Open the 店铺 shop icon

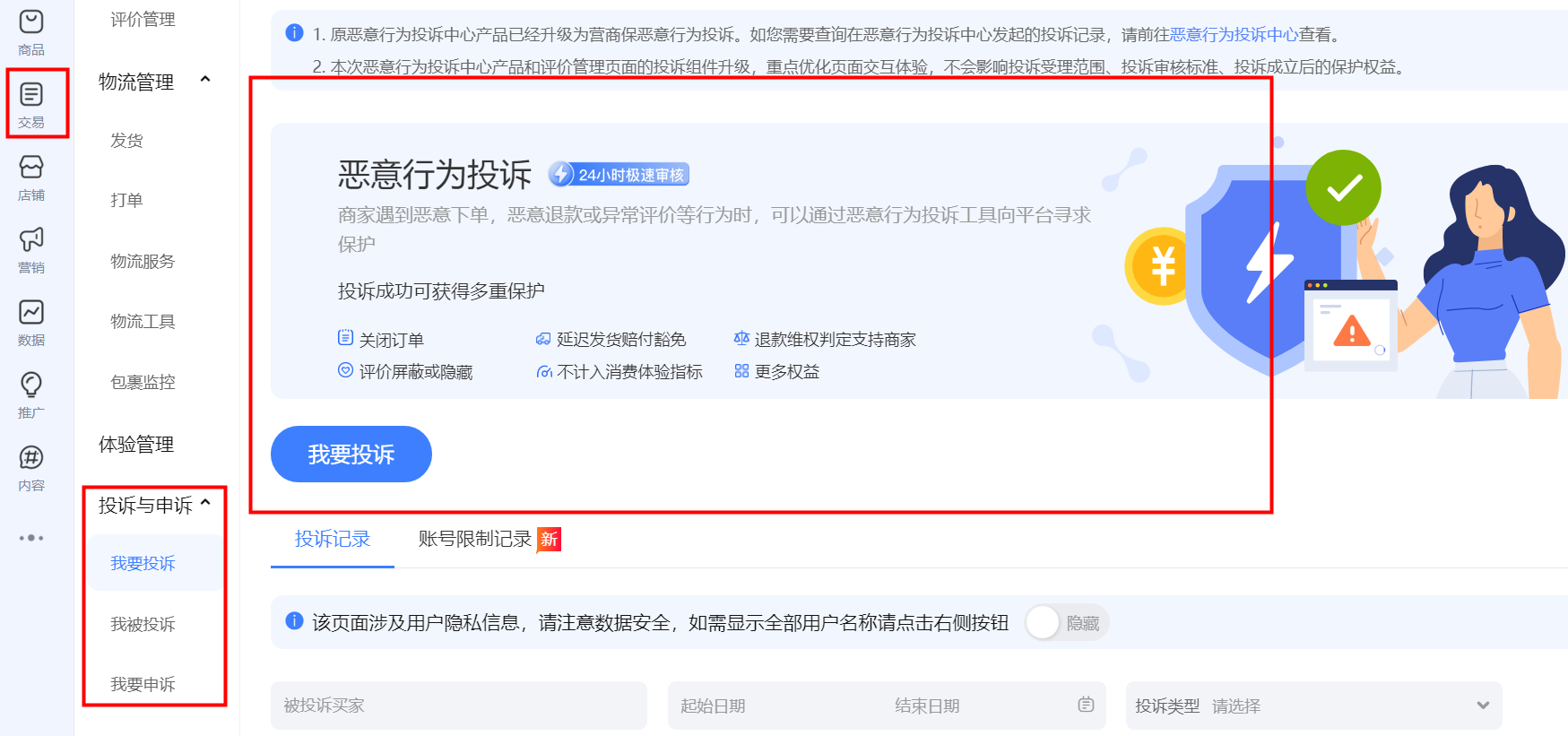point(31,177)
